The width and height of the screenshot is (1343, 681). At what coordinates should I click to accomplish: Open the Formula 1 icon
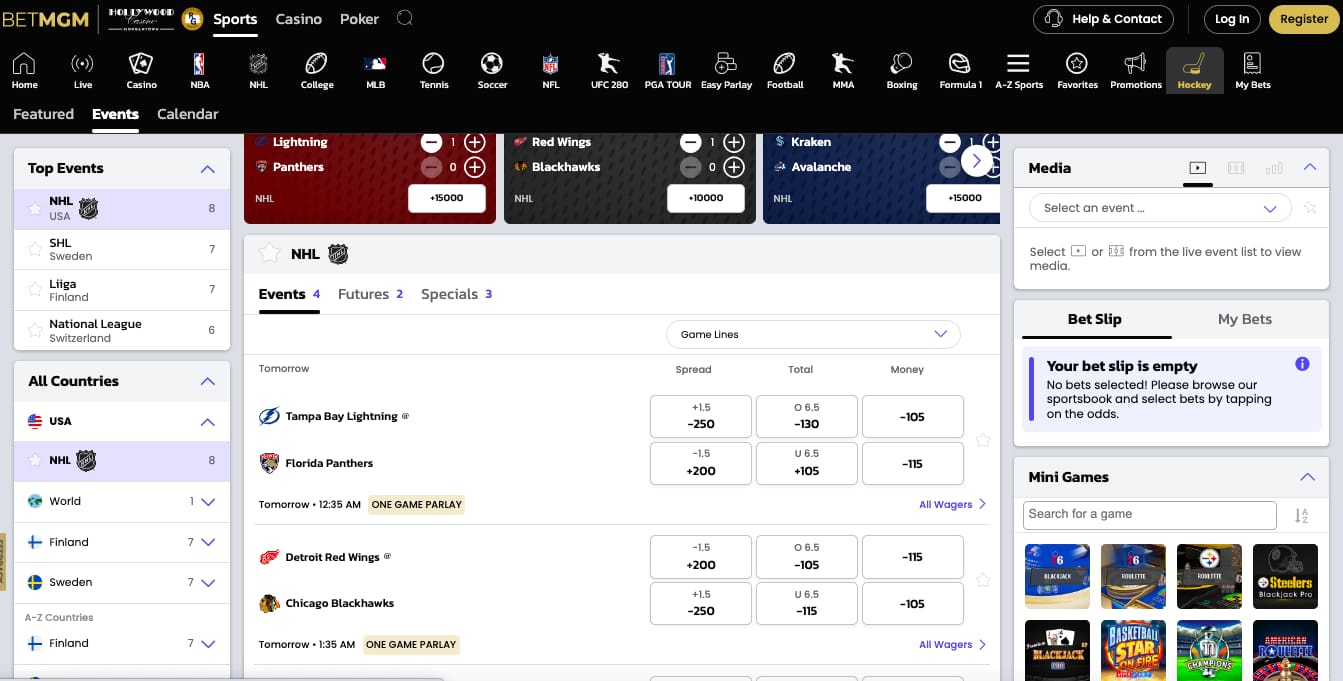pyautogui.click(x=960, y=70)
